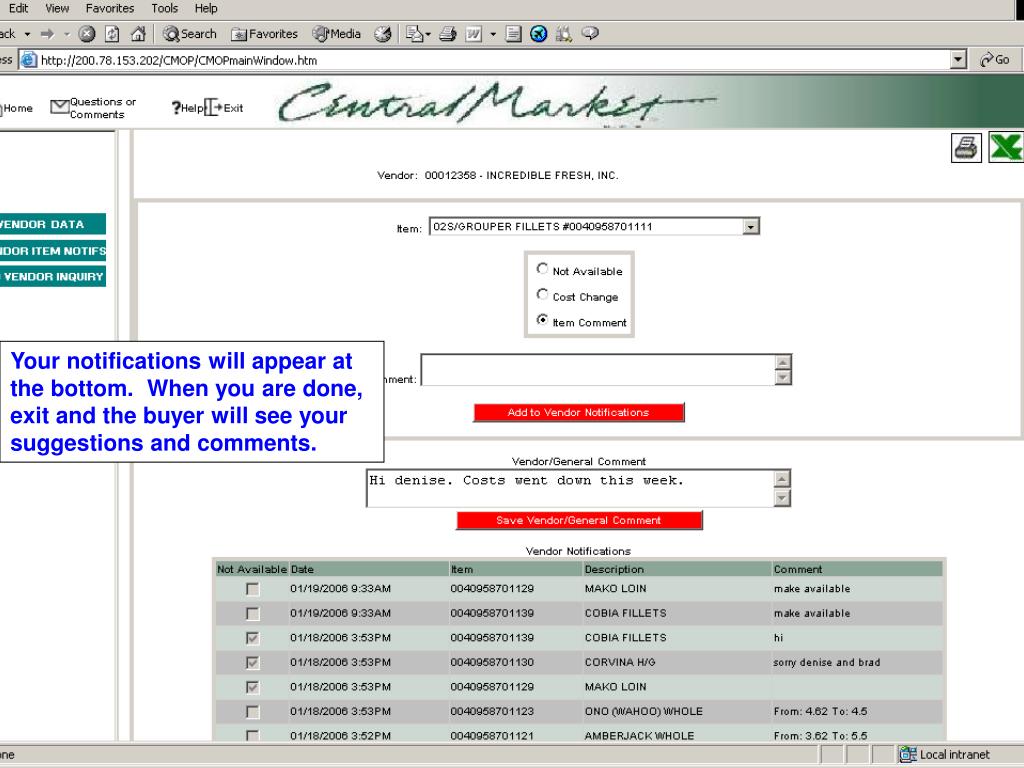Click the Local intranet zone icon
The image size is (1024, 768).
[908, 754]
